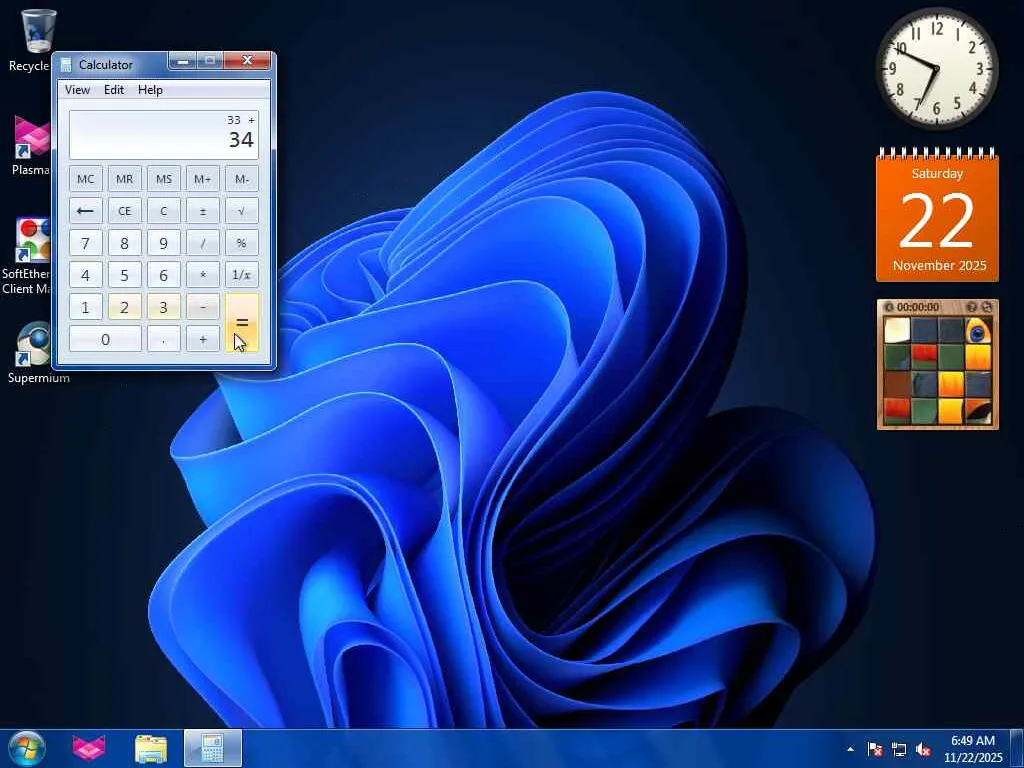Click the orange calendar gadget

[x=937, y=216]
